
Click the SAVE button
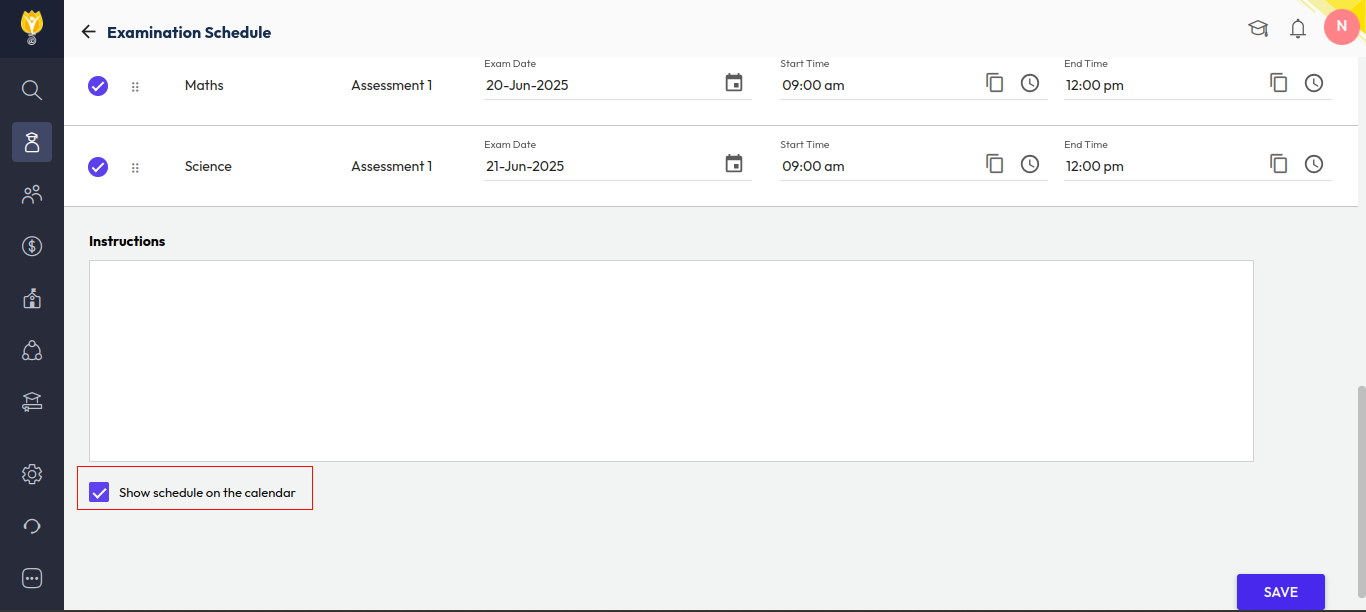click(x=1280, y=592)
